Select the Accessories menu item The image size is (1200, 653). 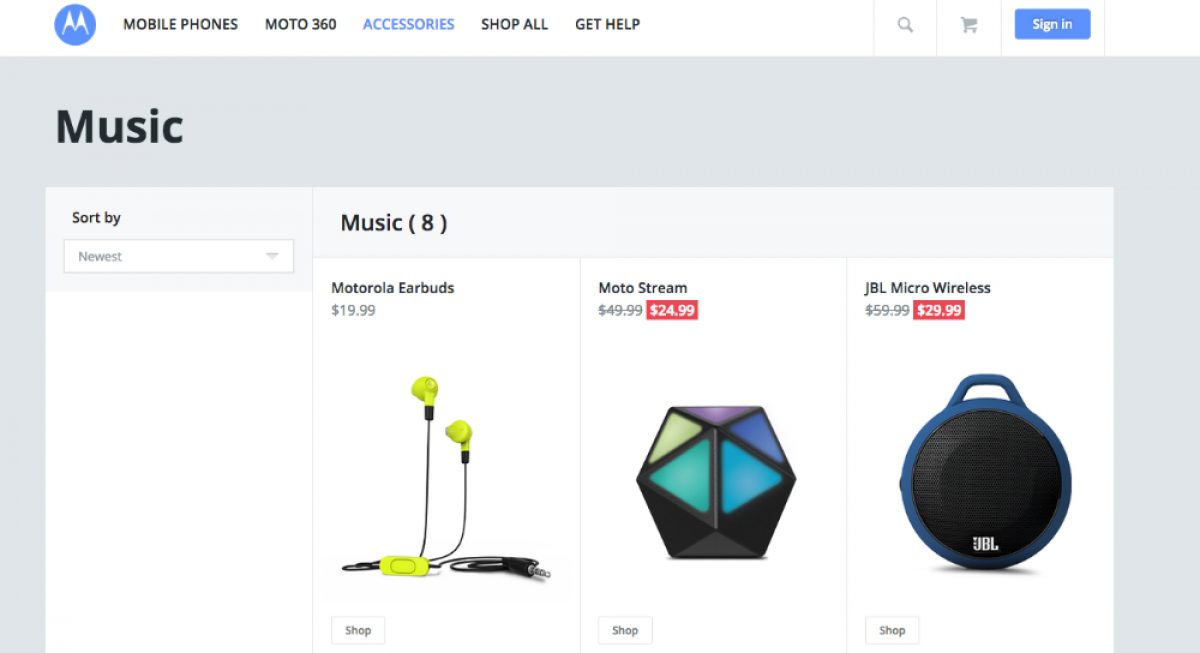coord(408,24)
